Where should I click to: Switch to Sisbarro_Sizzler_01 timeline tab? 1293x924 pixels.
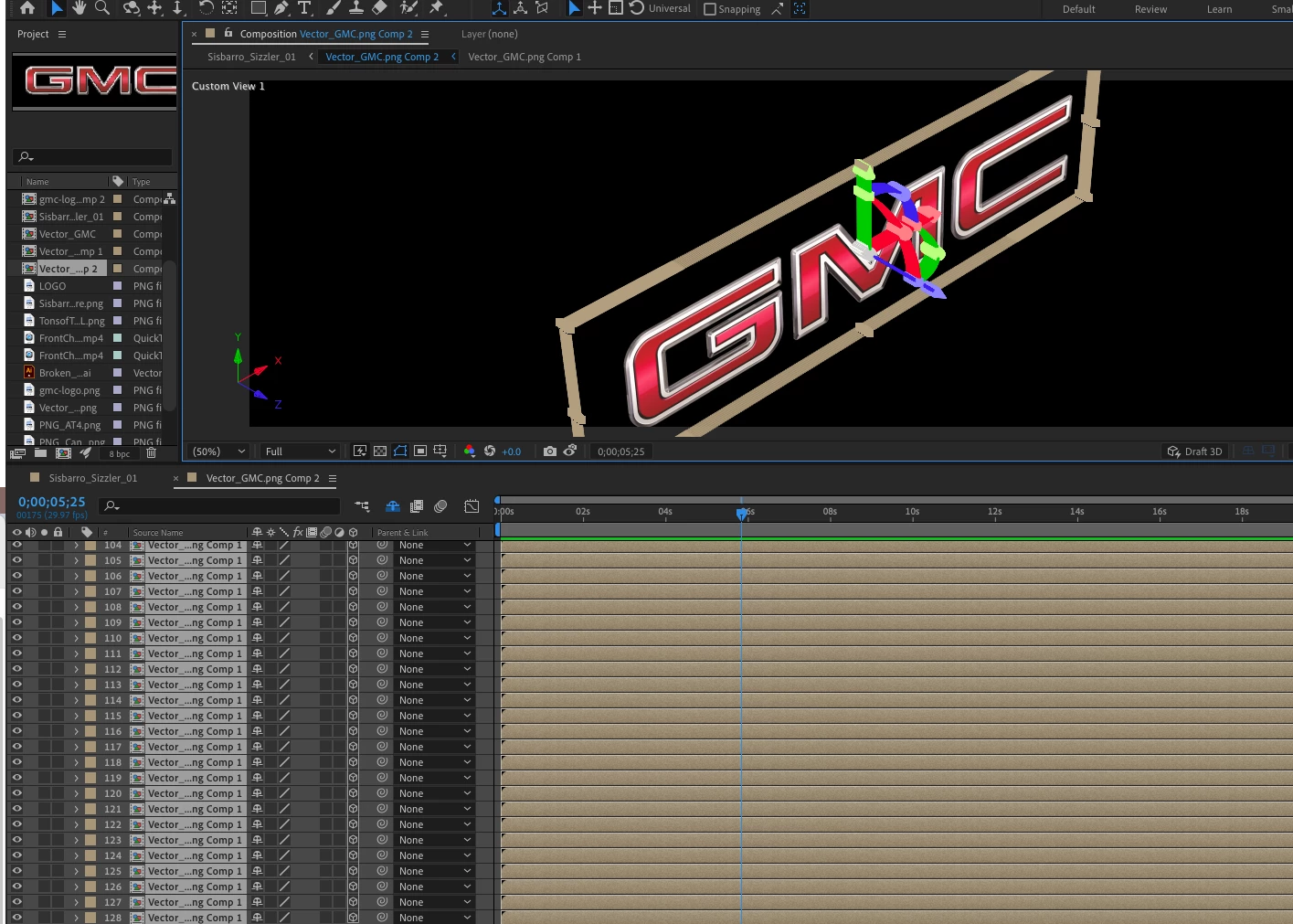93,478
